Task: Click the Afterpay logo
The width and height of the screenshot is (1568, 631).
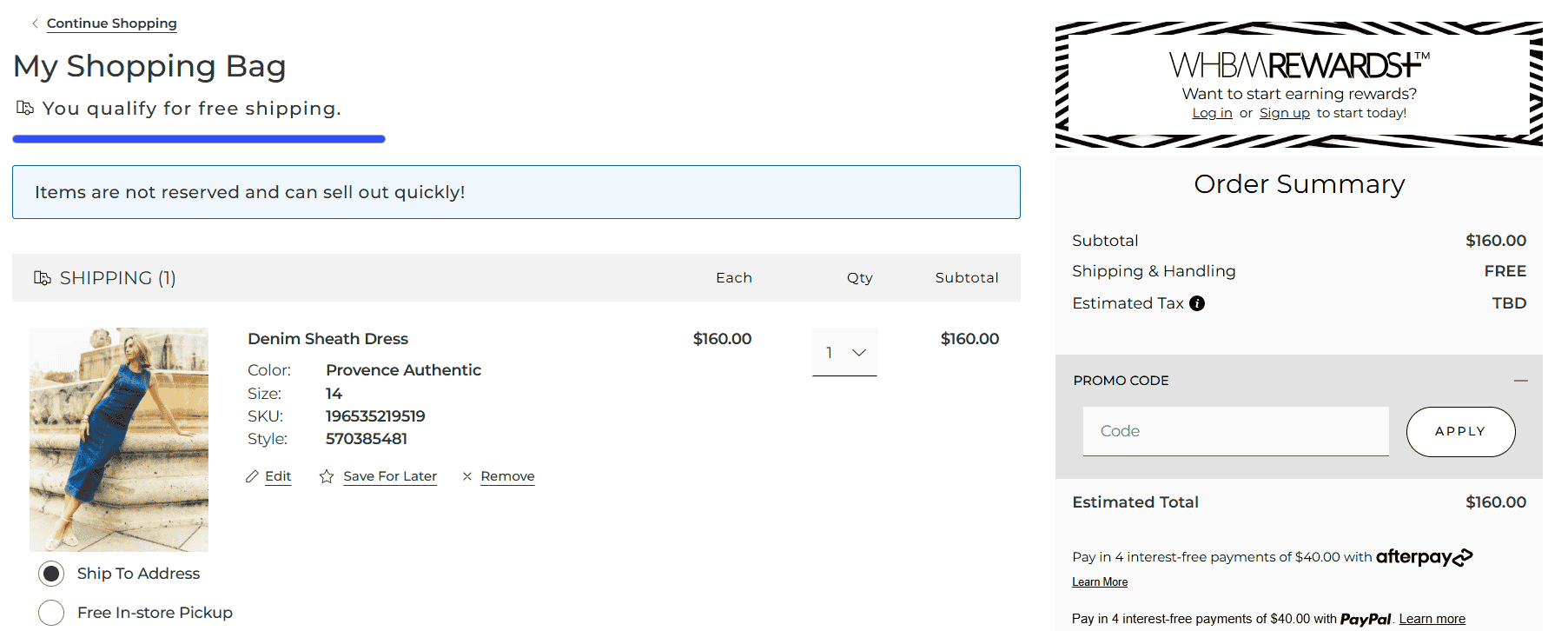Action: 1424,557
